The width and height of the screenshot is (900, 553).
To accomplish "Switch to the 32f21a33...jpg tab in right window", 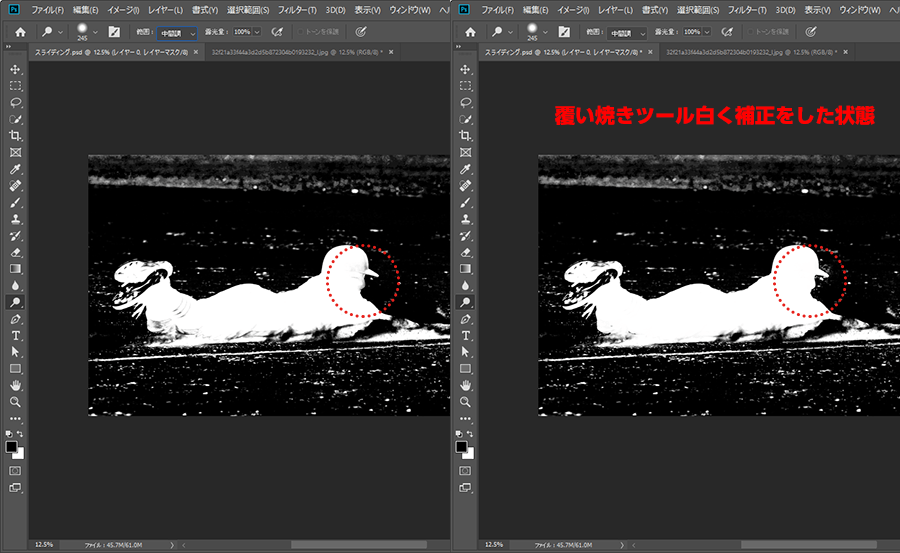I will point(751,52).
